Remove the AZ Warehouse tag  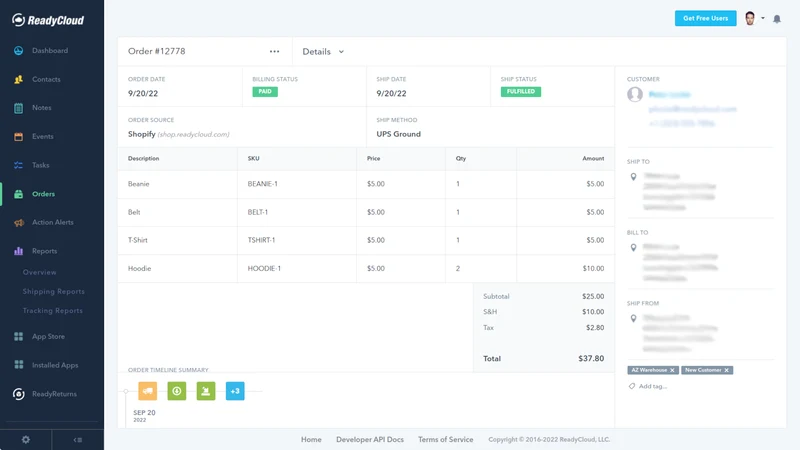(x=672, y=370)
